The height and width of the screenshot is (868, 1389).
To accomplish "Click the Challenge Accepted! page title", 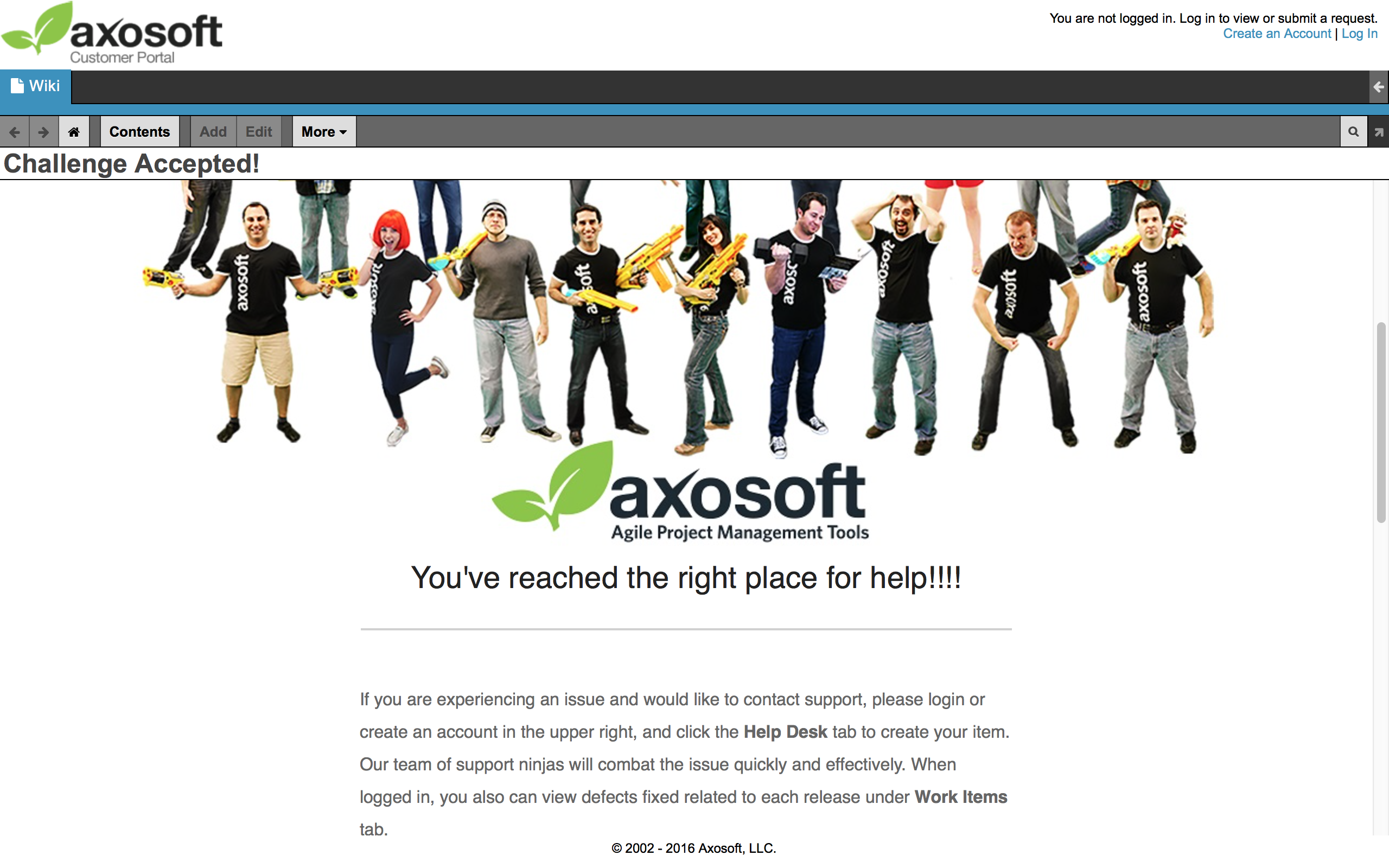I will pyautogui.click(x=131, y=164).
